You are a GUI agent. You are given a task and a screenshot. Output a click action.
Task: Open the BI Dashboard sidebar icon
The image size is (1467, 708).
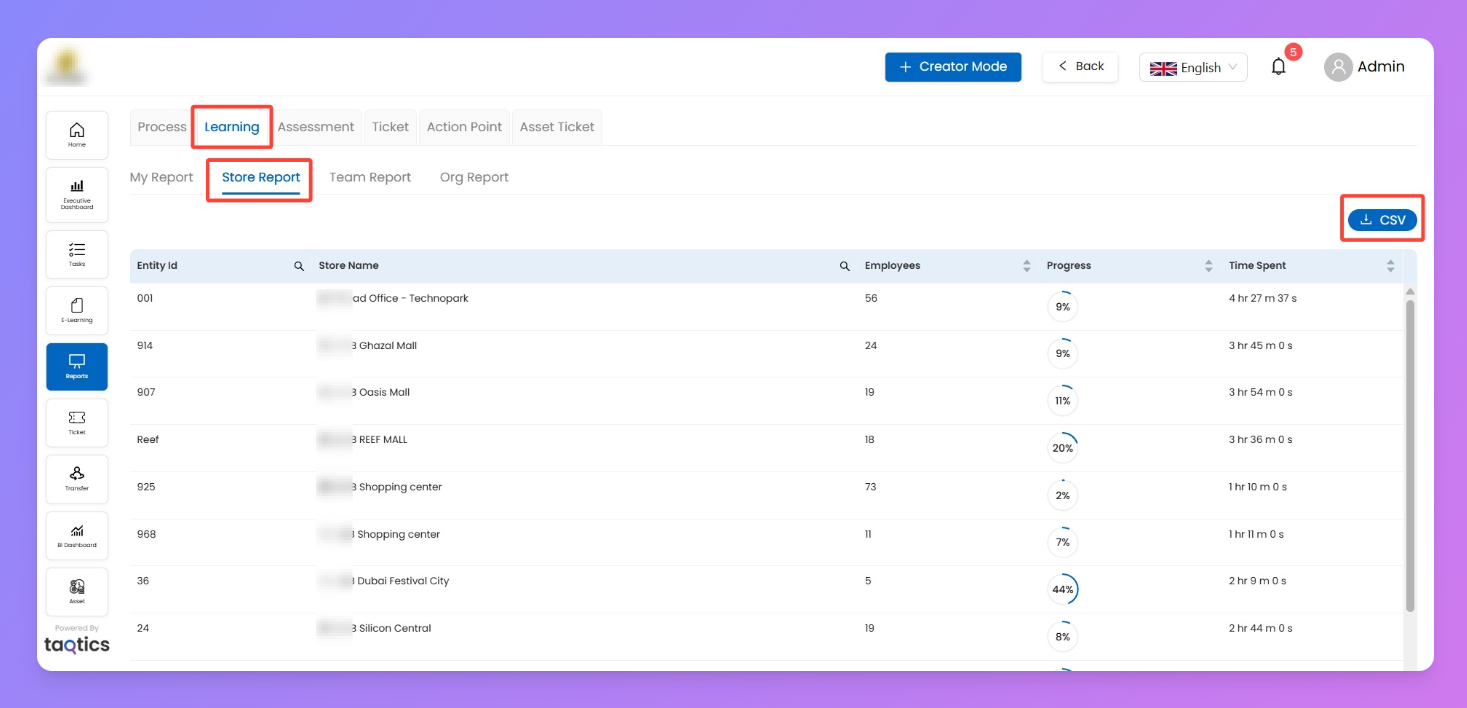(x=77, y=535)
